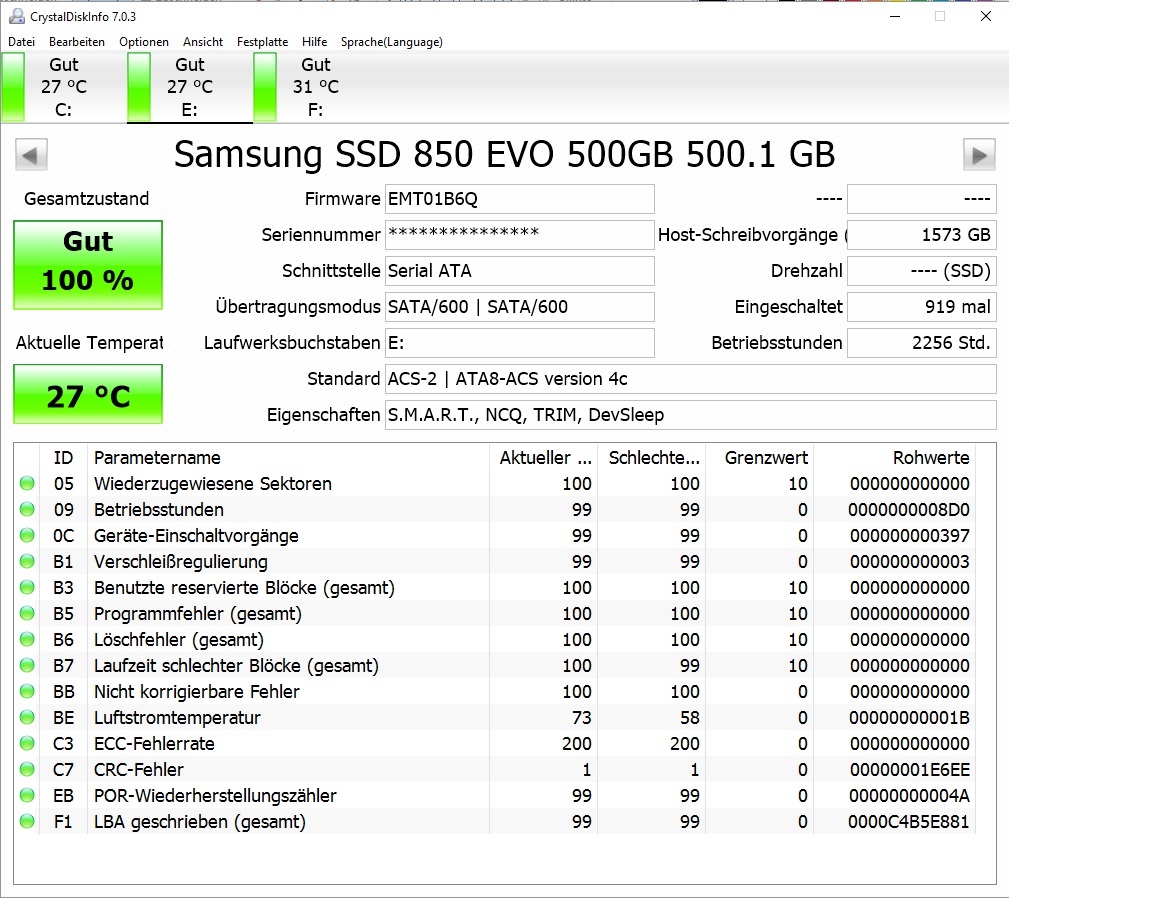
Task: Click the Grenzwert column header
Action: (x=760, y=458)
